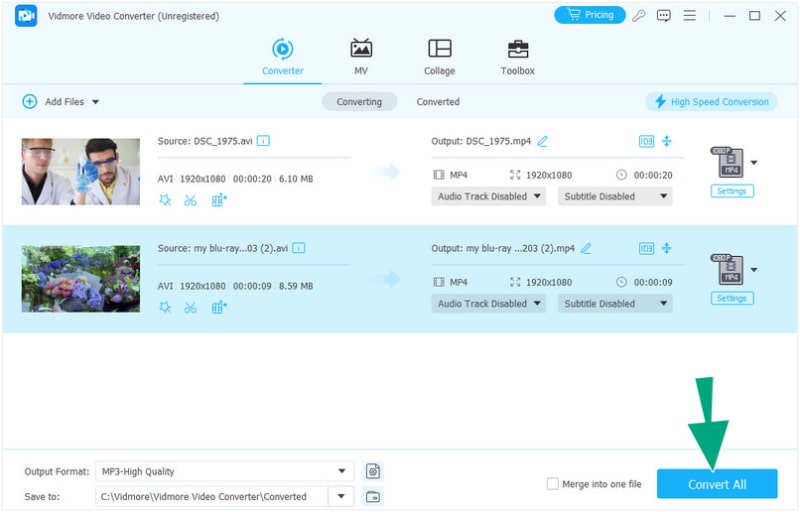Open Subtitle Disabled dropdown for blu-ray file
The image size is (800, 512).
click(615, 304)
